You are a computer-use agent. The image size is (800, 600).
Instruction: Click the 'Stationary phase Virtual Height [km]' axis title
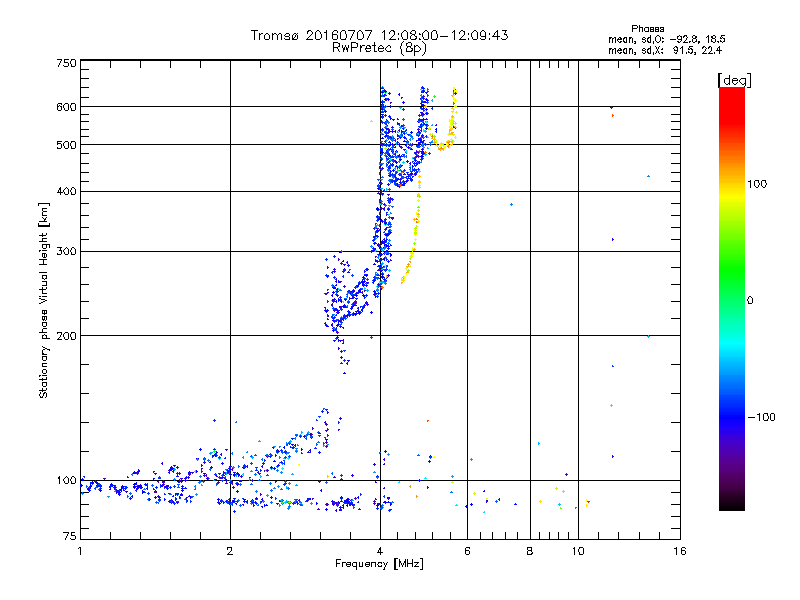click(44, 301)
